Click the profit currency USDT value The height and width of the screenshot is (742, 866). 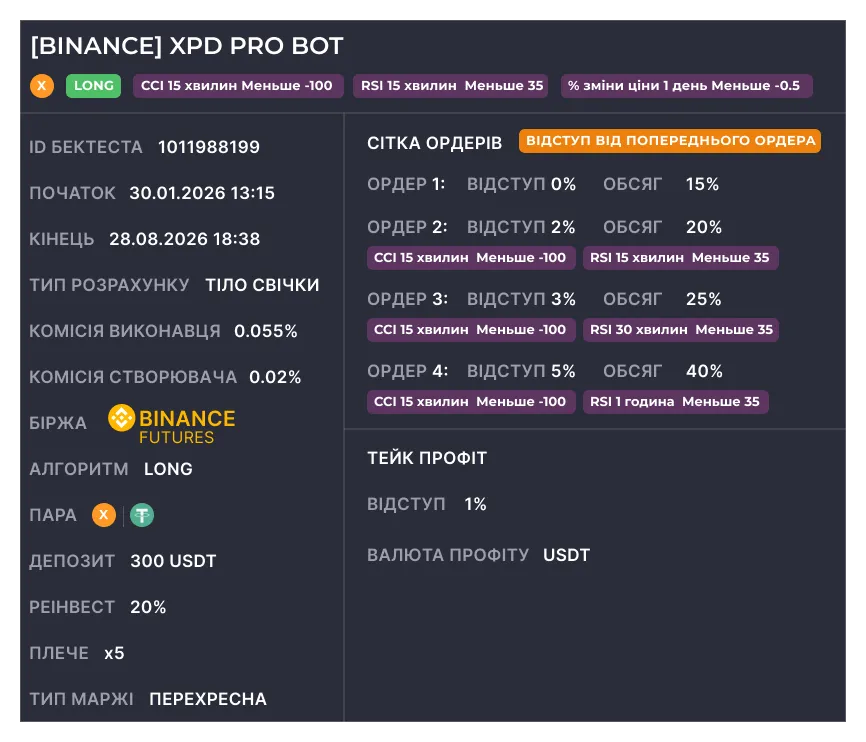pyautogui.click(x=567, y=555)
